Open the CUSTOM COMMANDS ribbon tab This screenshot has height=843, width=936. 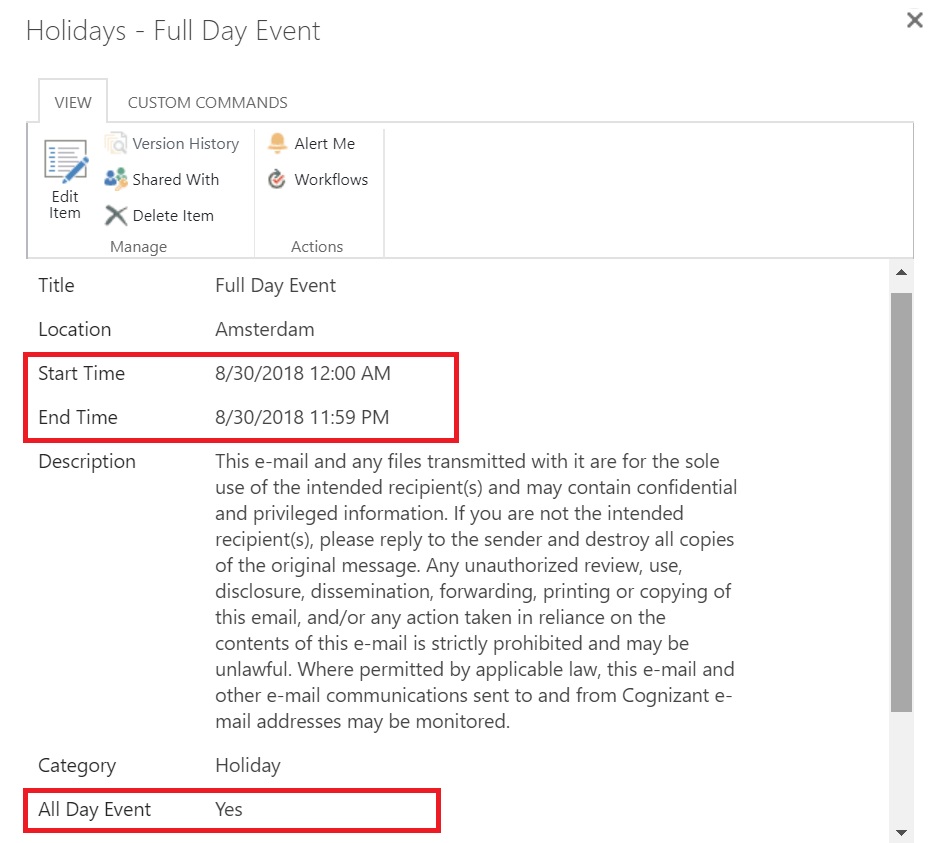(208, 103)
